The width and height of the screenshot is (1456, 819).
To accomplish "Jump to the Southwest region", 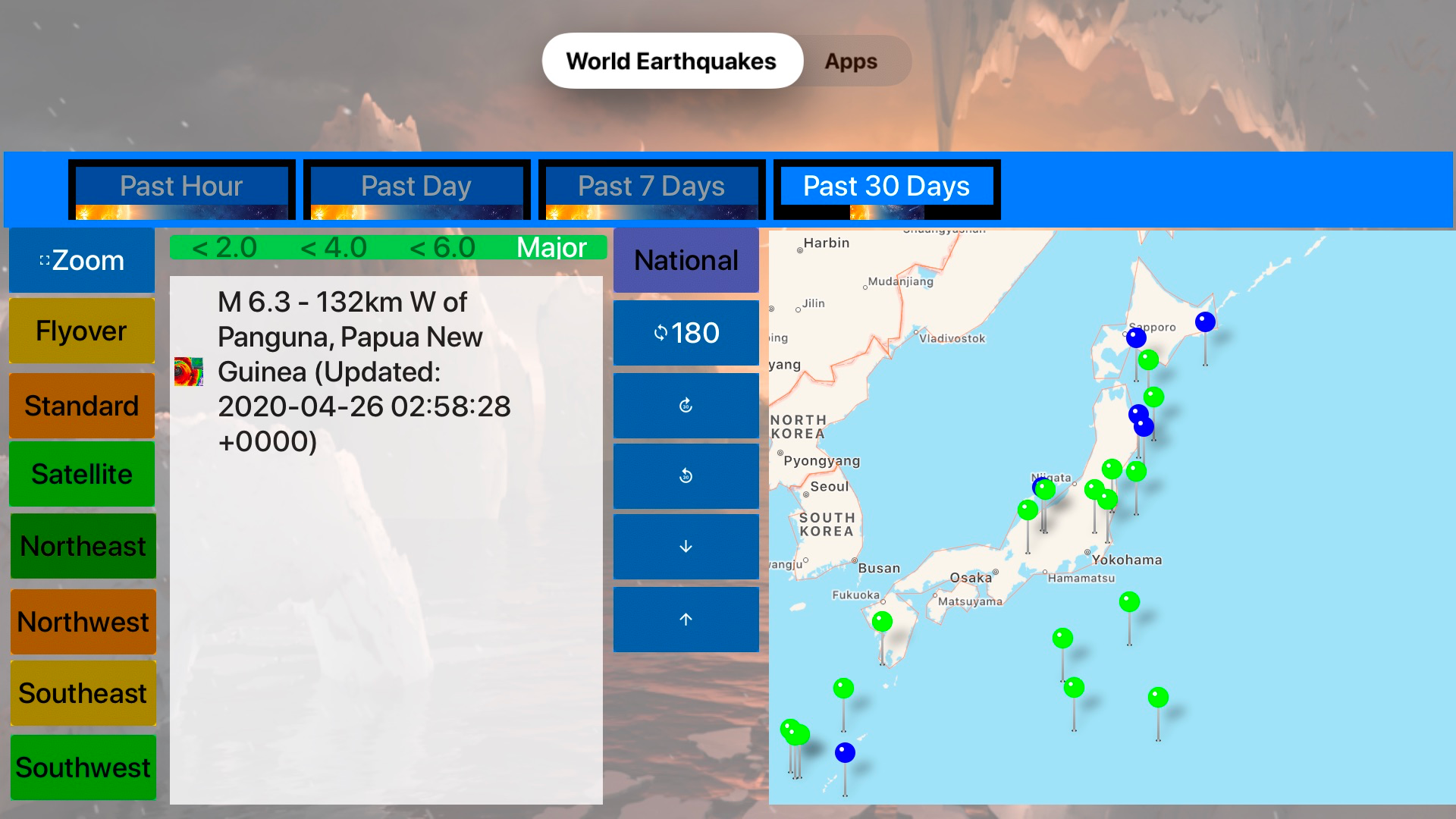I will click(x=83, y=767).
